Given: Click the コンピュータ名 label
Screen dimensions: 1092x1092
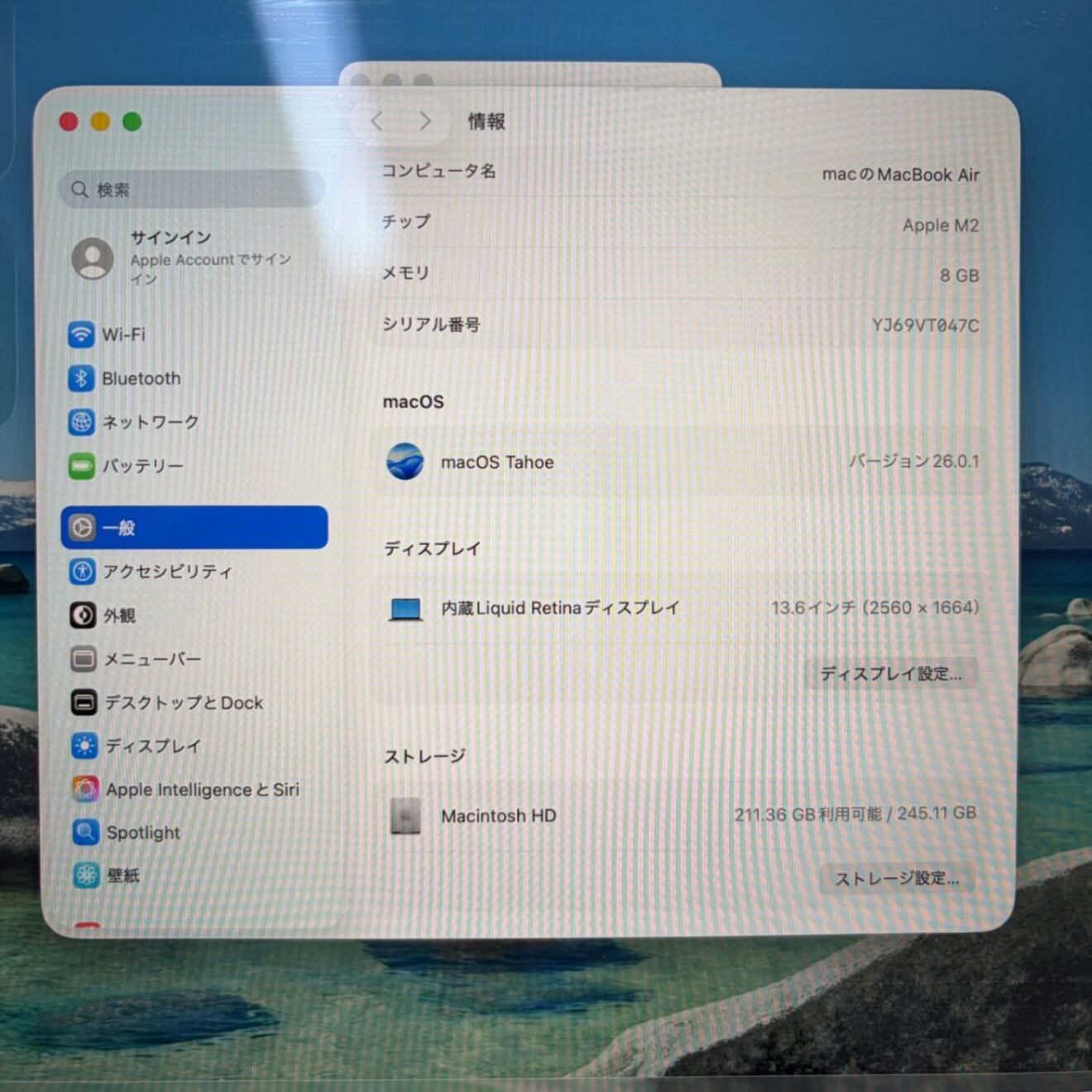Looking at the screenshot, I should pyautogui.click(x=438, y=171).
